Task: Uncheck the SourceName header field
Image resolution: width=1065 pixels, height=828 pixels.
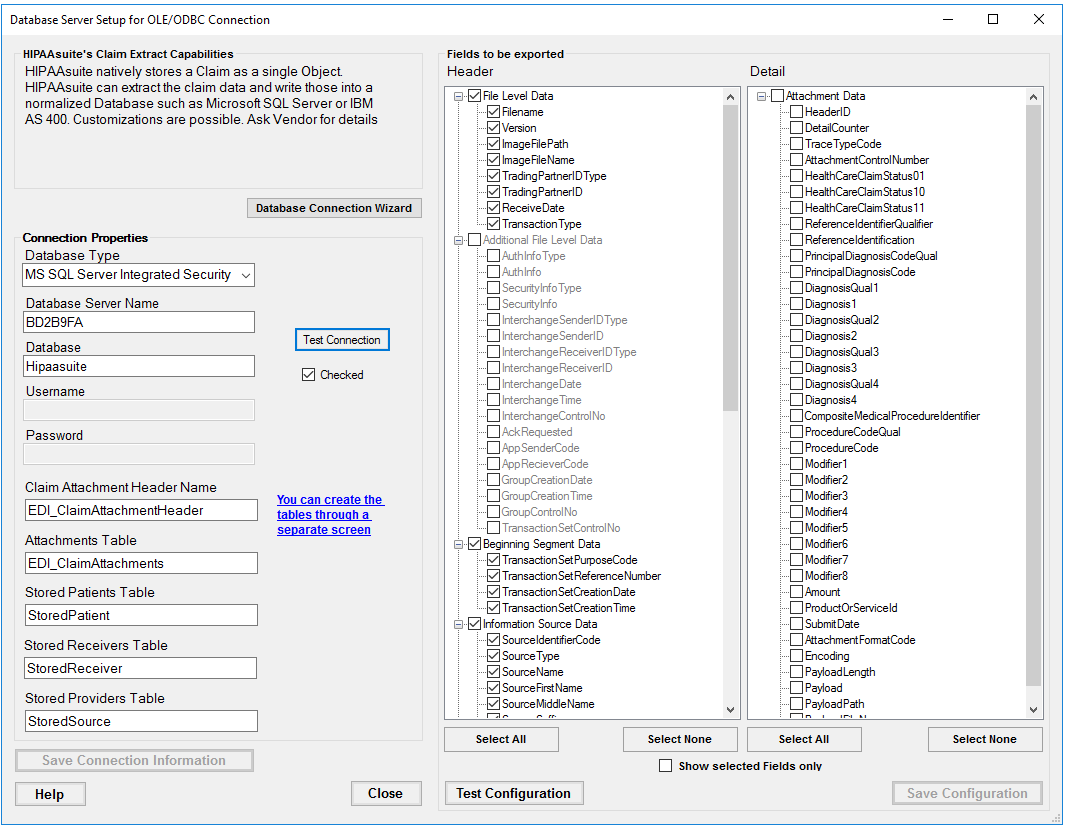Action: click(493, 672)
